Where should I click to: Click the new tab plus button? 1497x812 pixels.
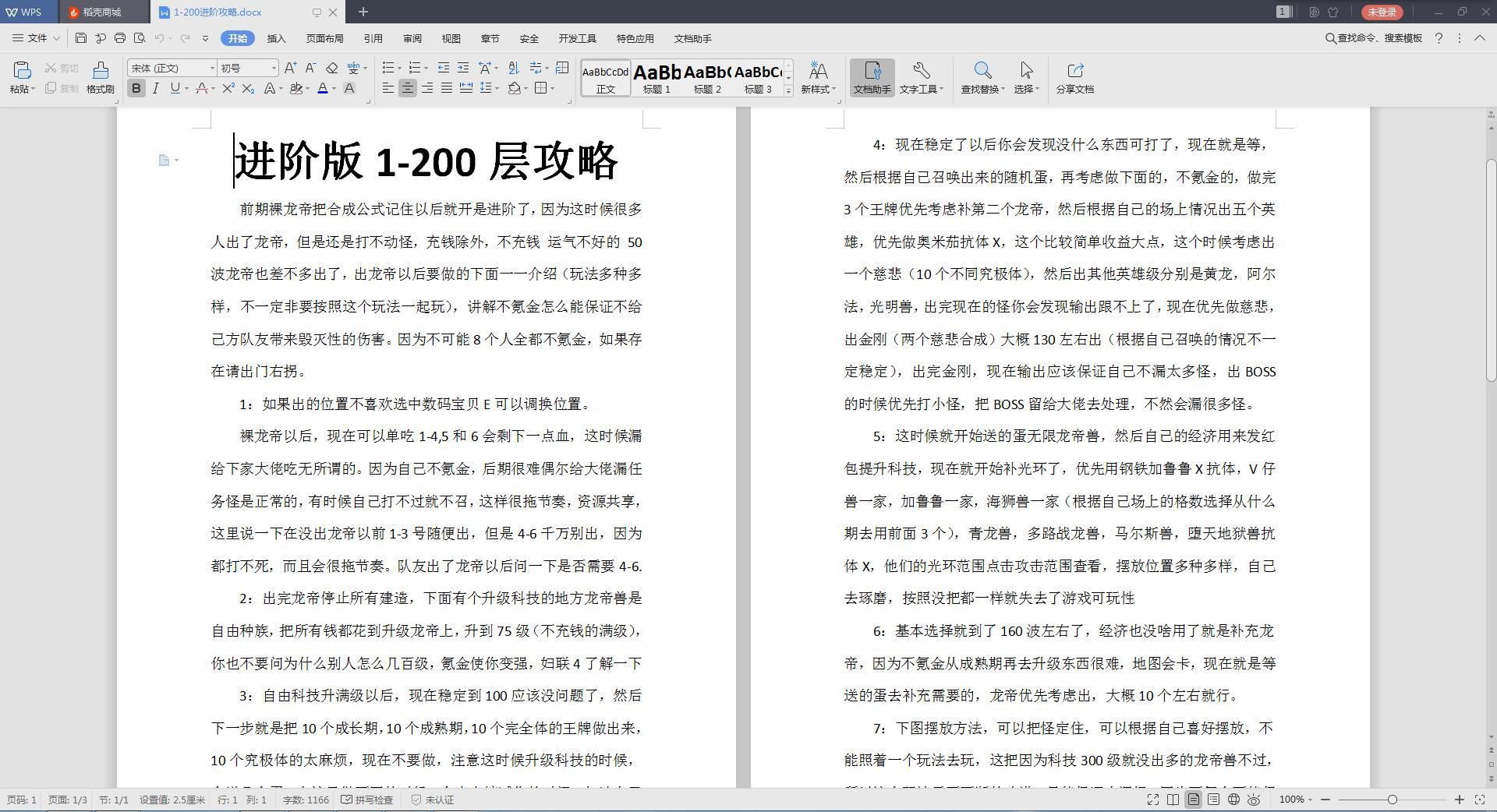(x=363, y=12)
